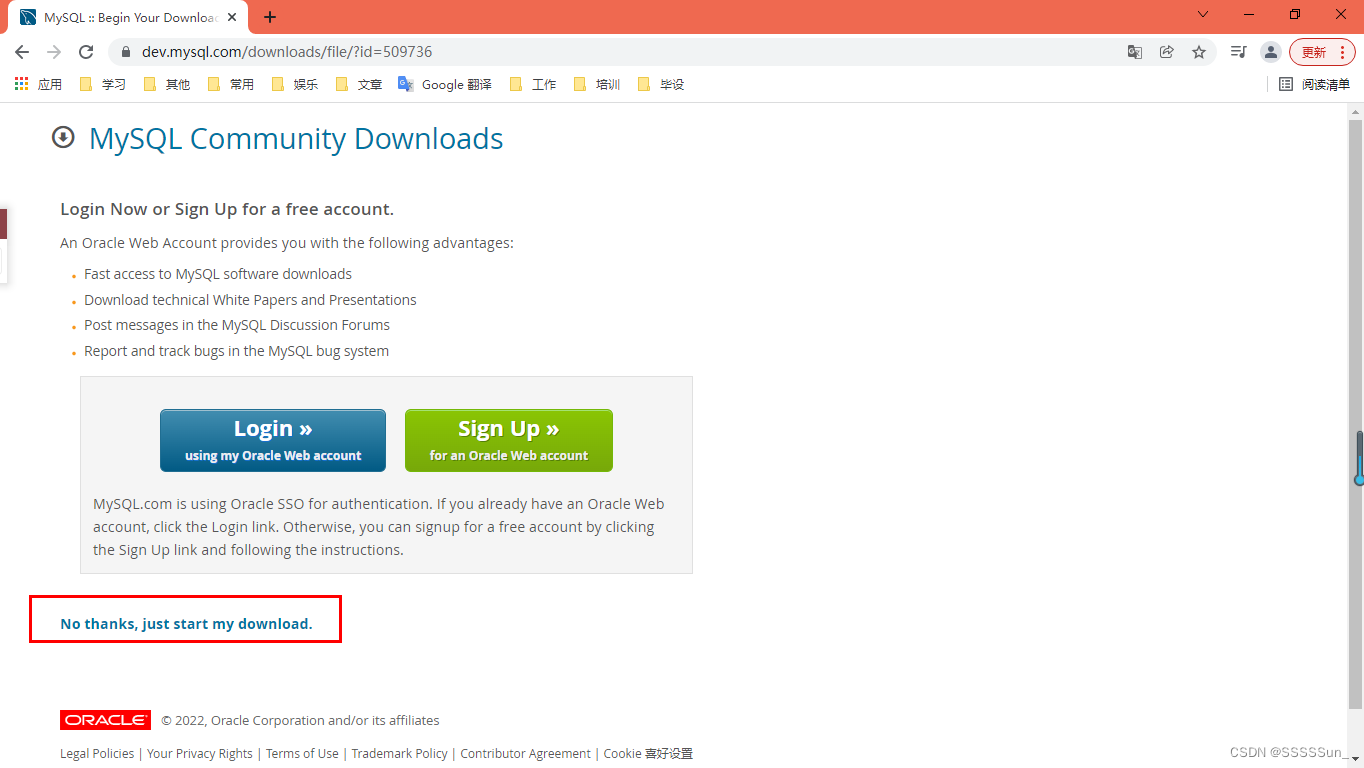Click inside the address bar URL field
The width and height of the screenshot is (1364, 768).
(400, 51)
